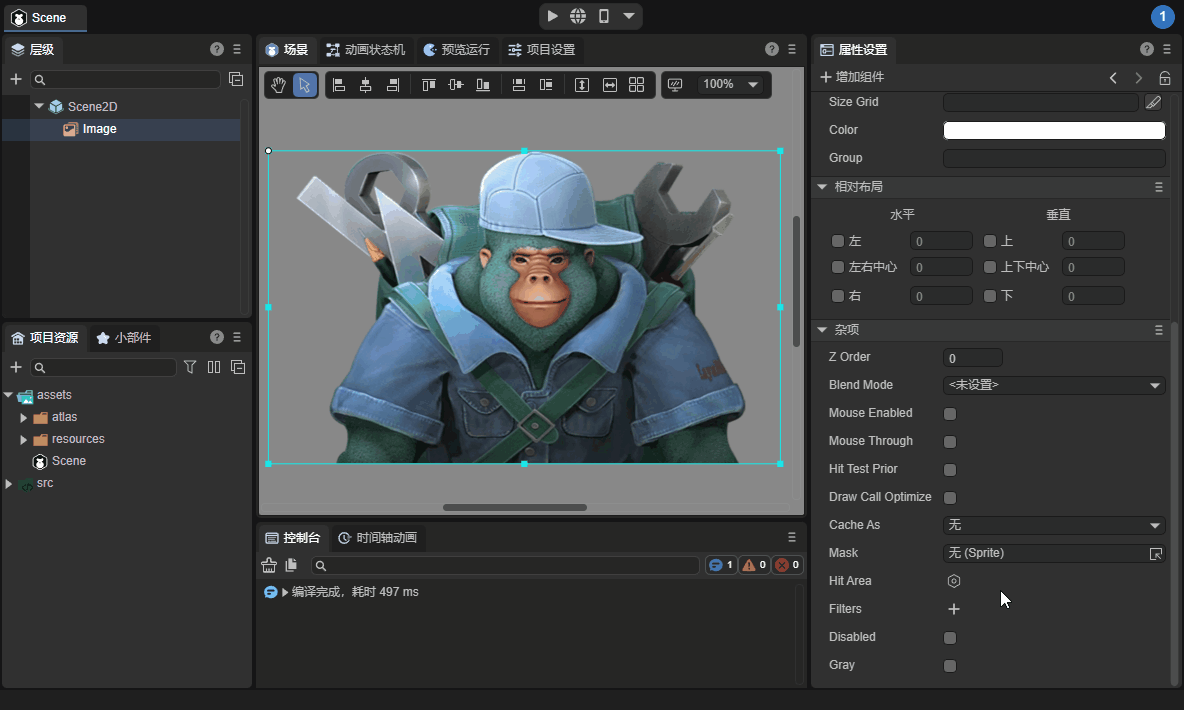This screenshot has width=1184, height=710.
Task: Add a new asset in project resources
Action: point(16,367)
